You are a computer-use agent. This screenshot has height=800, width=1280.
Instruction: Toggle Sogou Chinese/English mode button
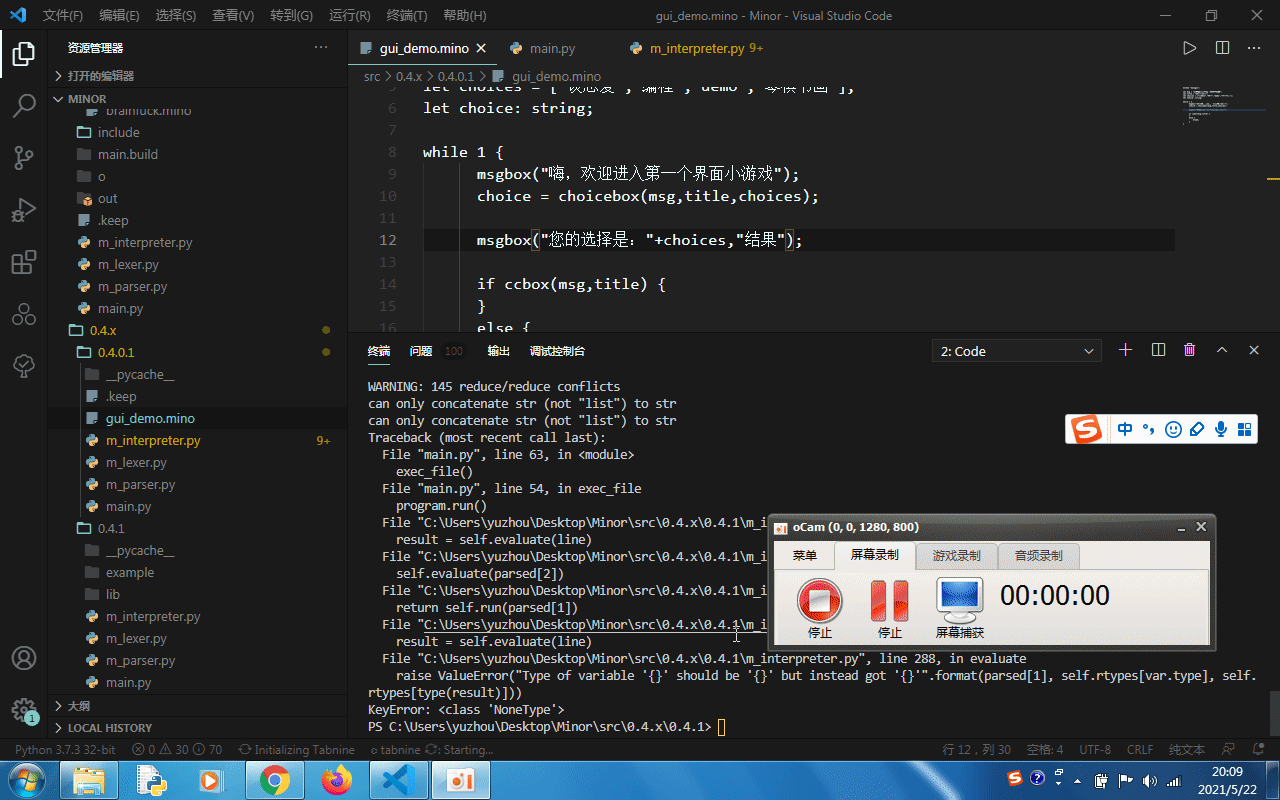tap(1126, 429)
